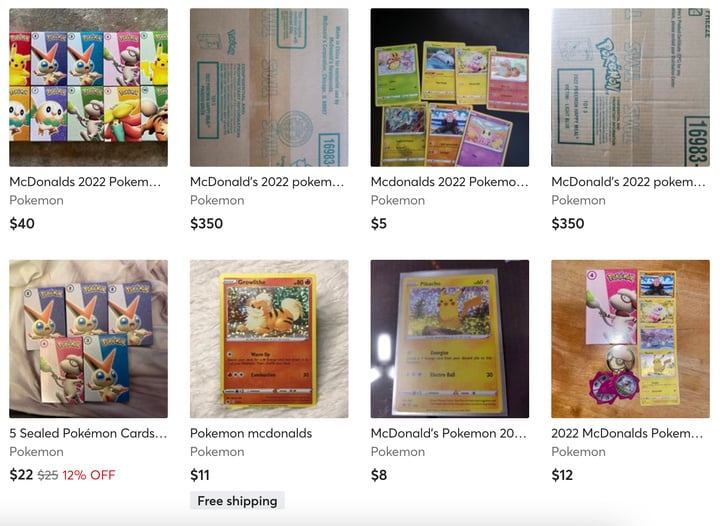Open the '5 Sealed Pokémon Cards…' listing title

tap(88, 433)
